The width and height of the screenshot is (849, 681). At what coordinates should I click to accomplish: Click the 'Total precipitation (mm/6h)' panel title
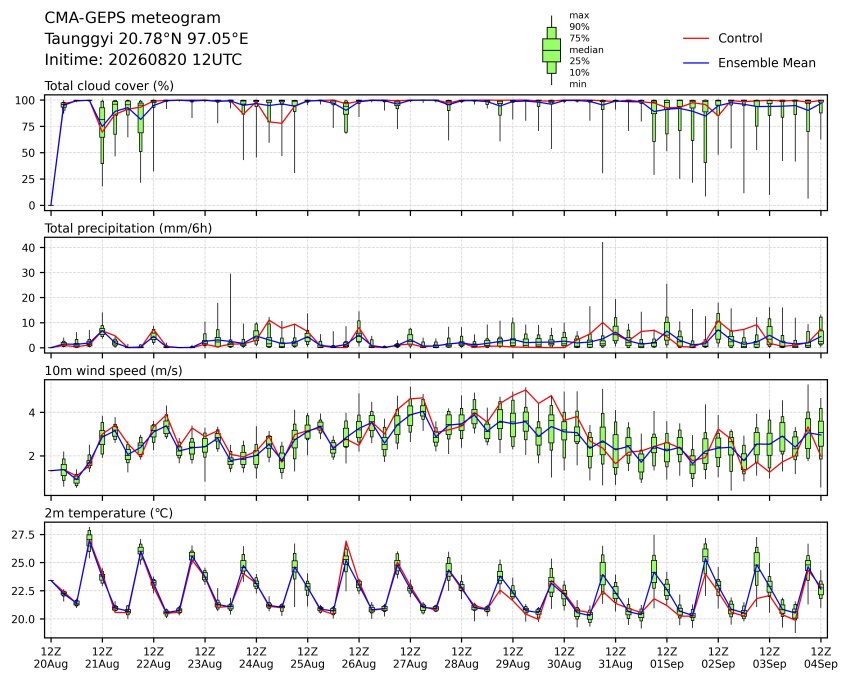click(128, 228)
